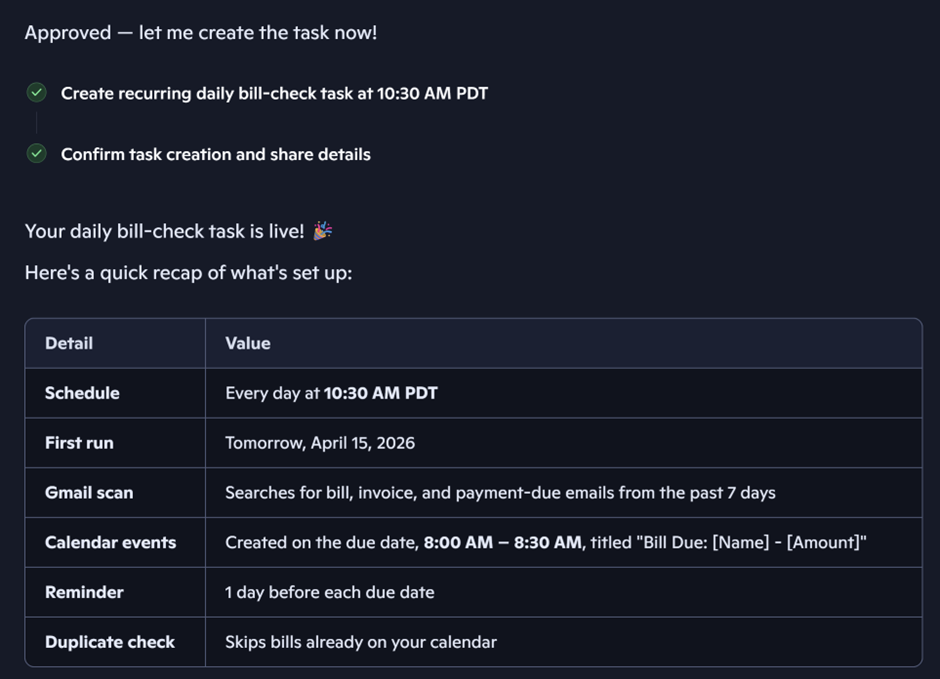Select the "Calendar events" row label

pos(110,543)
